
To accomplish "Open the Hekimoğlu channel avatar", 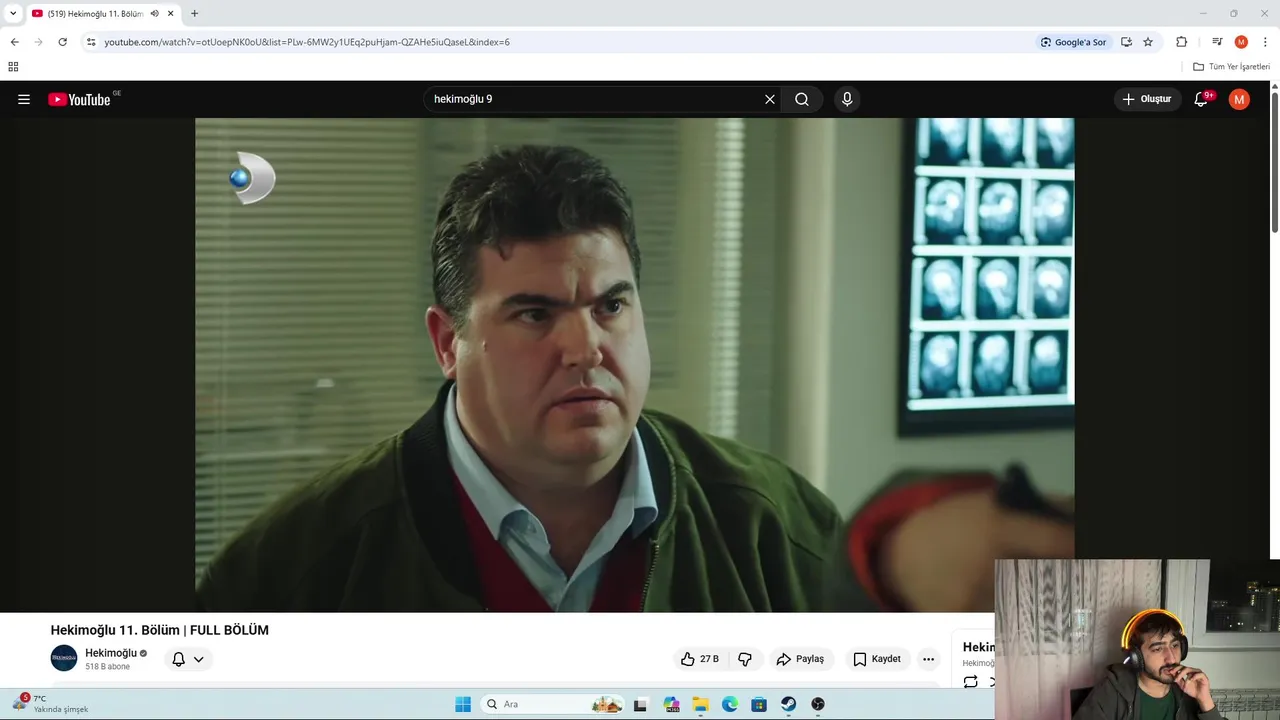I will click(x=64, y=658).
